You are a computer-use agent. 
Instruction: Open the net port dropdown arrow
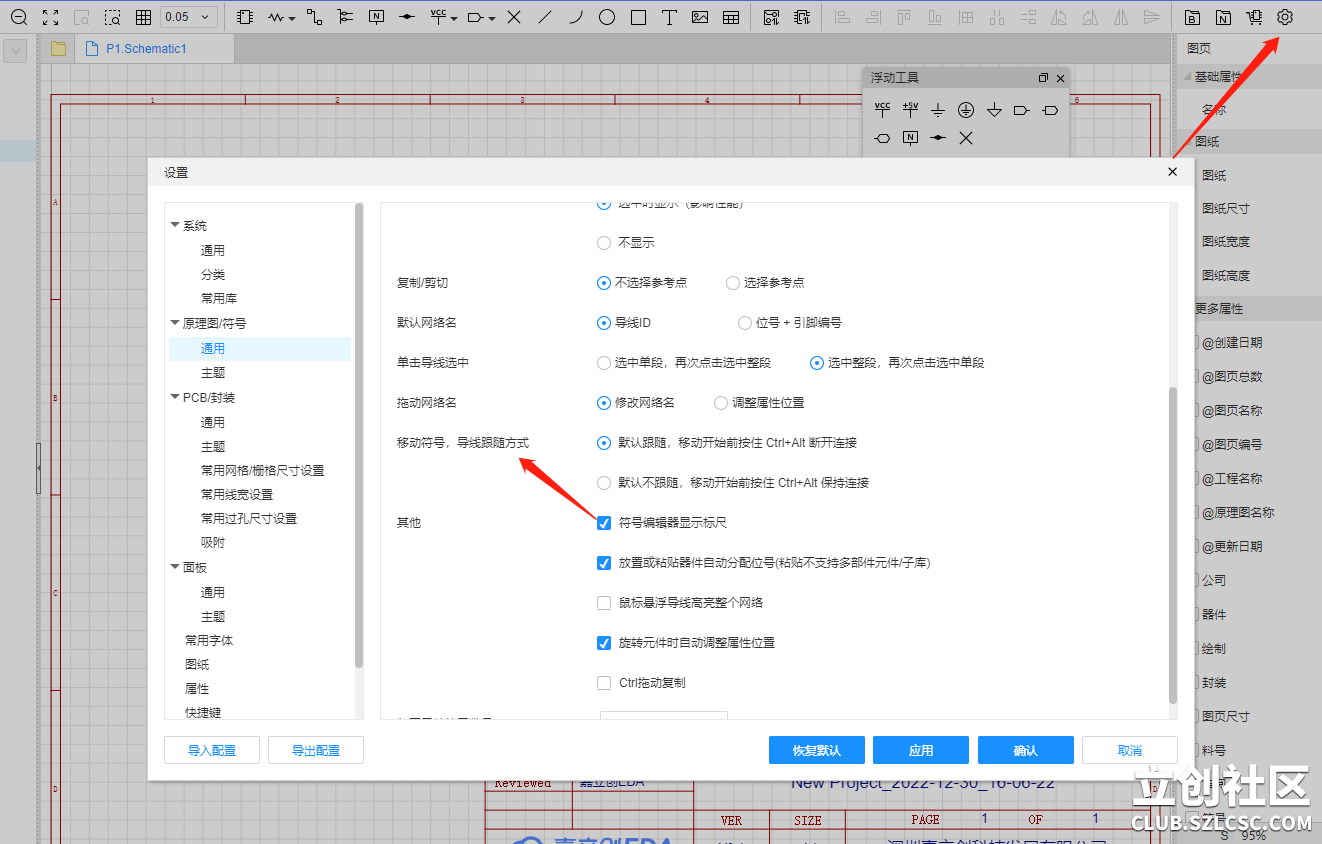(x=492, y=18)
